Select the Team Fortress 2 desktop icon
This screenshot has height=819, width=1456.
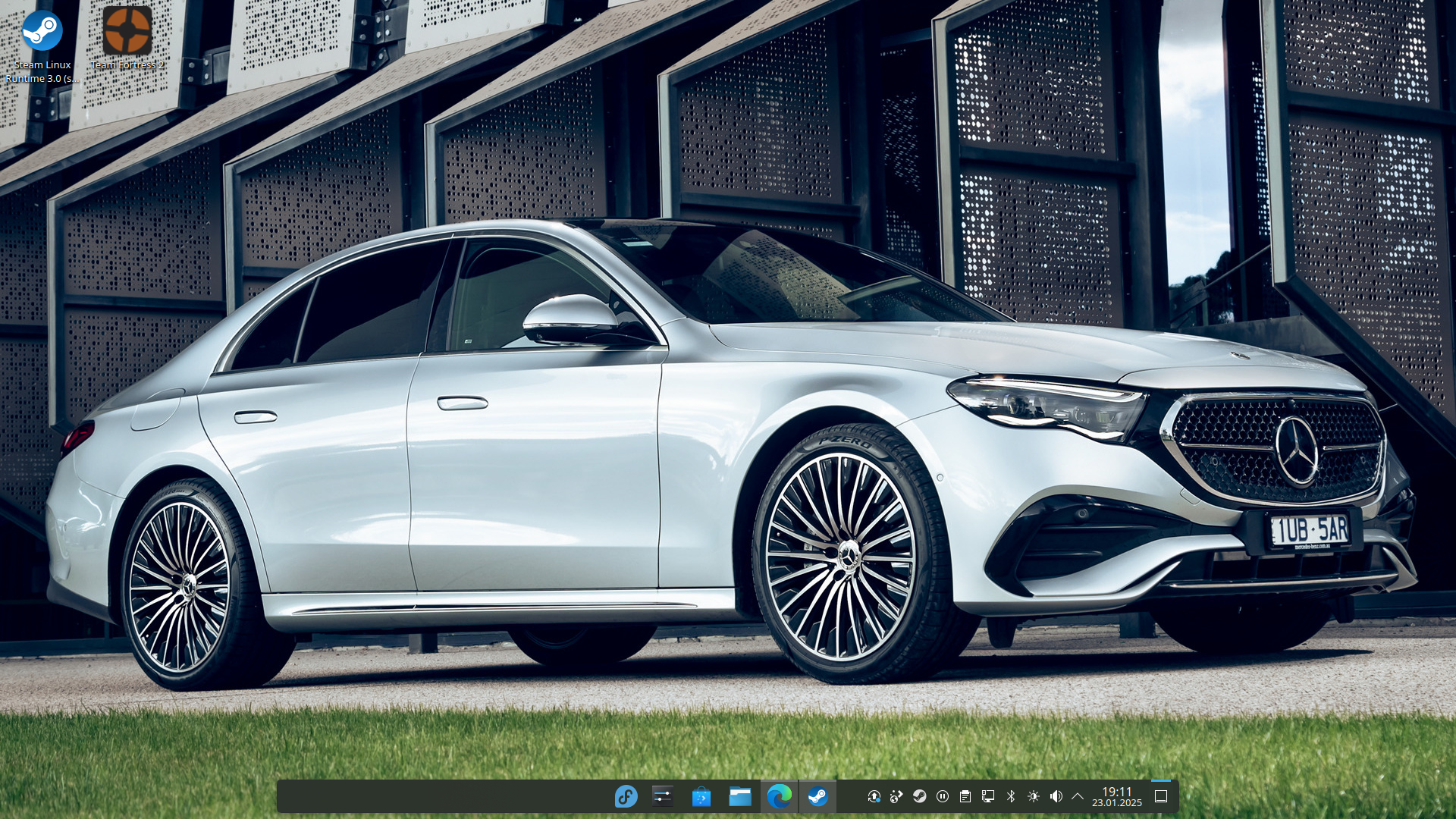tap(127, 39)
